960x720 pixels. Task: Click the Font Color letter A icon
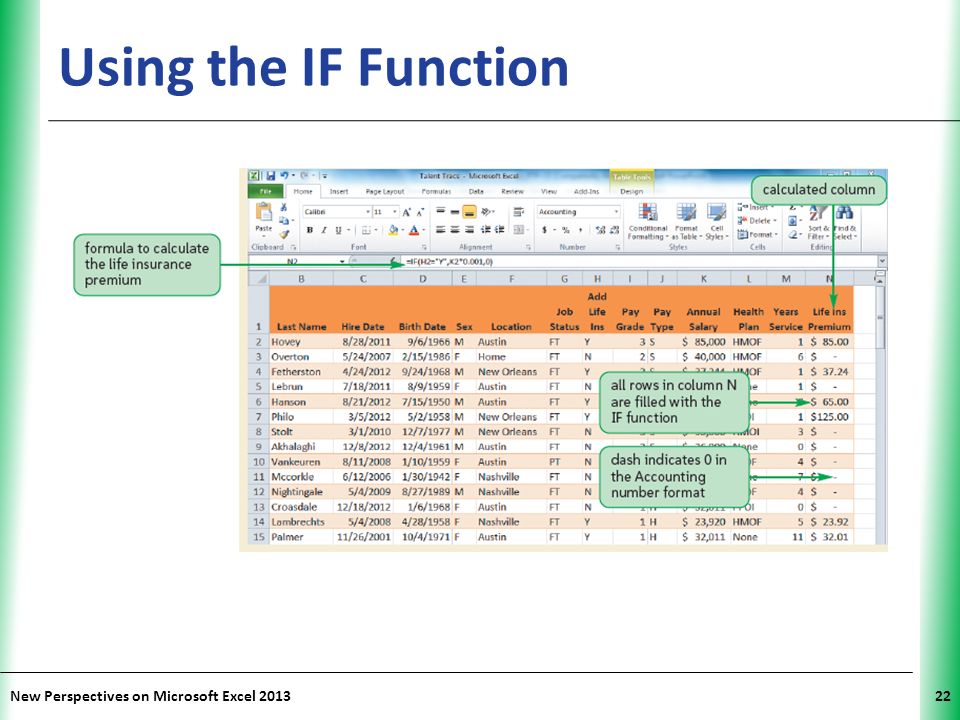pyautogui.click(x=414, y=230)
